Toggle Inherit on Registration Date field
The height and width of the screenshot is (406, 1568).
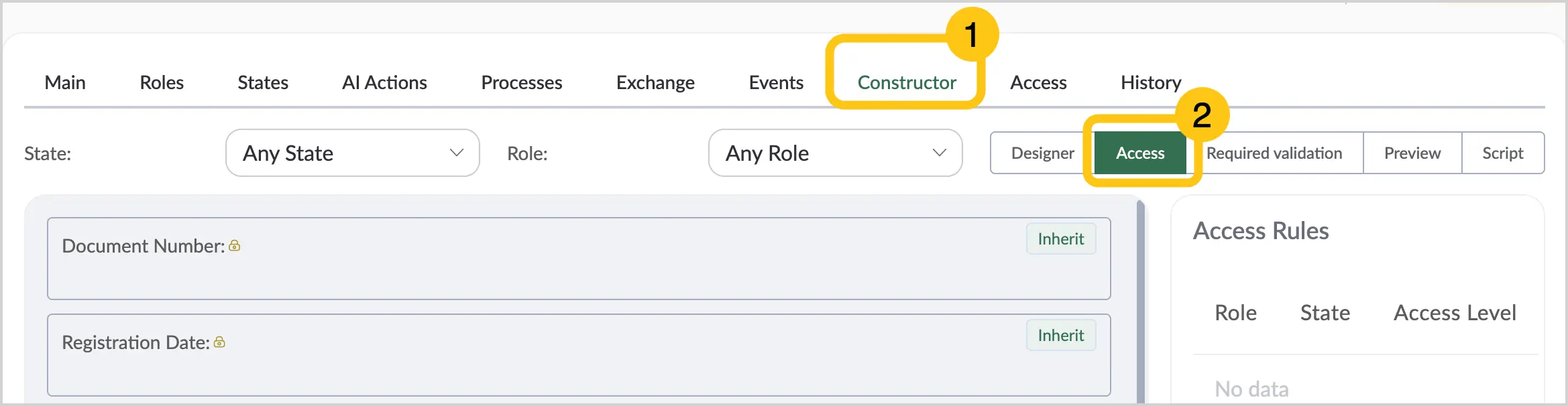[x=1061, y=336]
